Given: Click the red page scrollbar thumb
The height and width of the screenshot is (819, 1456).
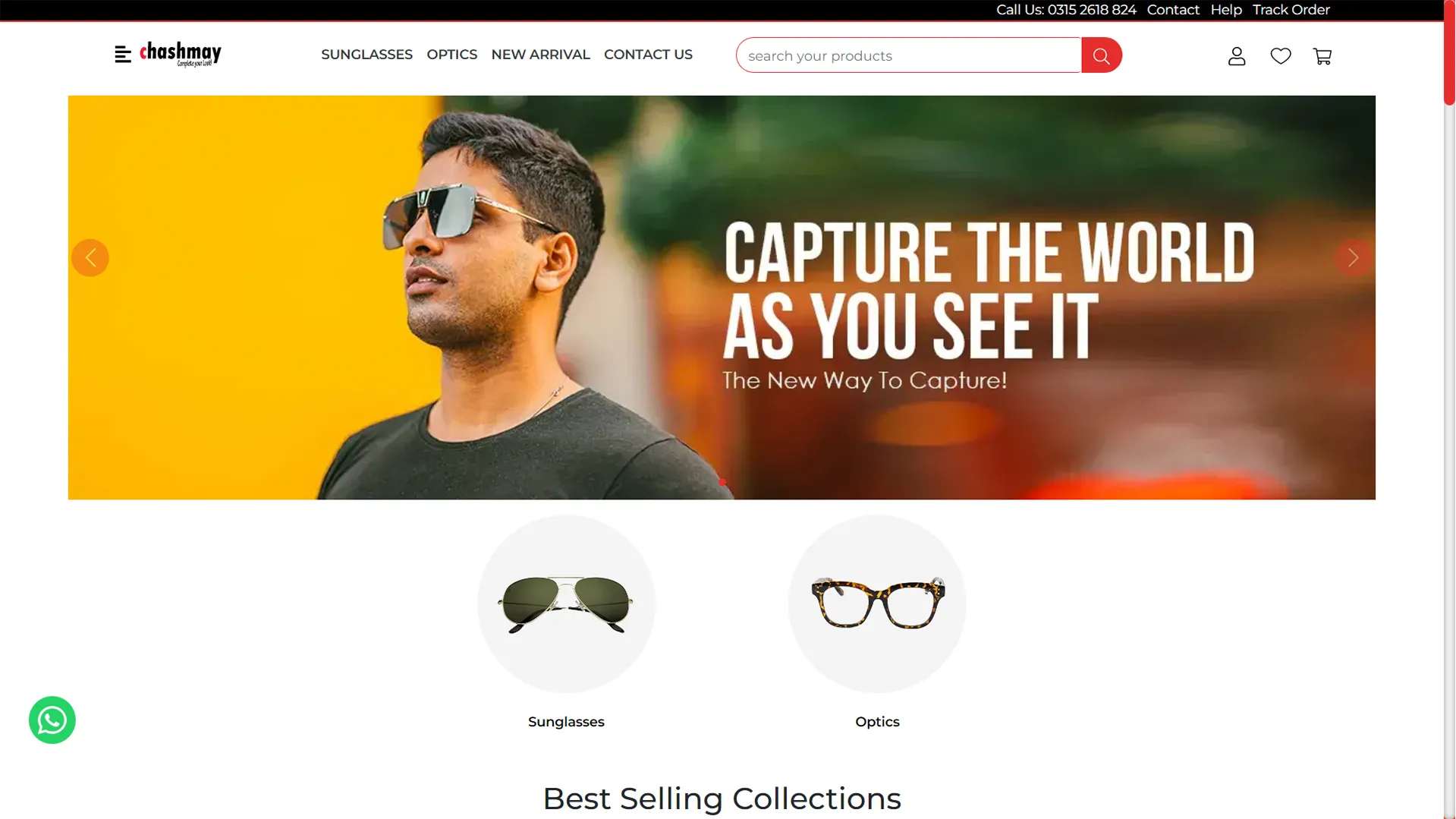Looking at the screenshot, I should click(1449, 52).
